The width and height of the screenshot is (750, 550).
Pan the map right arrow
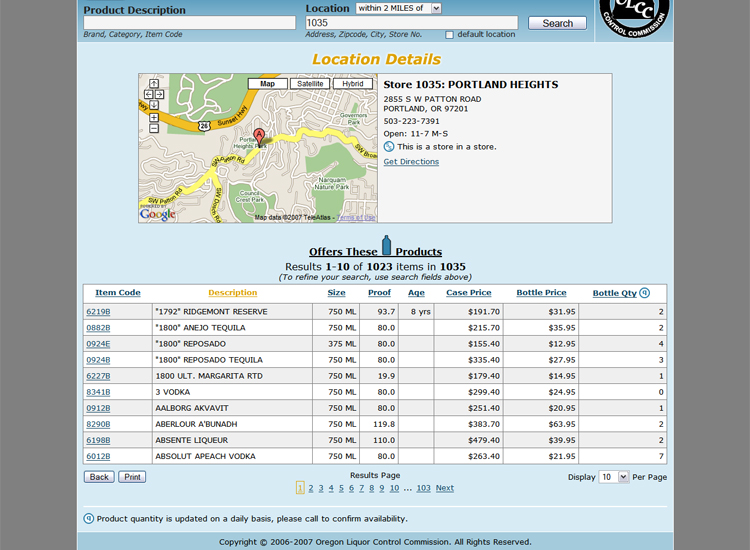coord(159,95)
